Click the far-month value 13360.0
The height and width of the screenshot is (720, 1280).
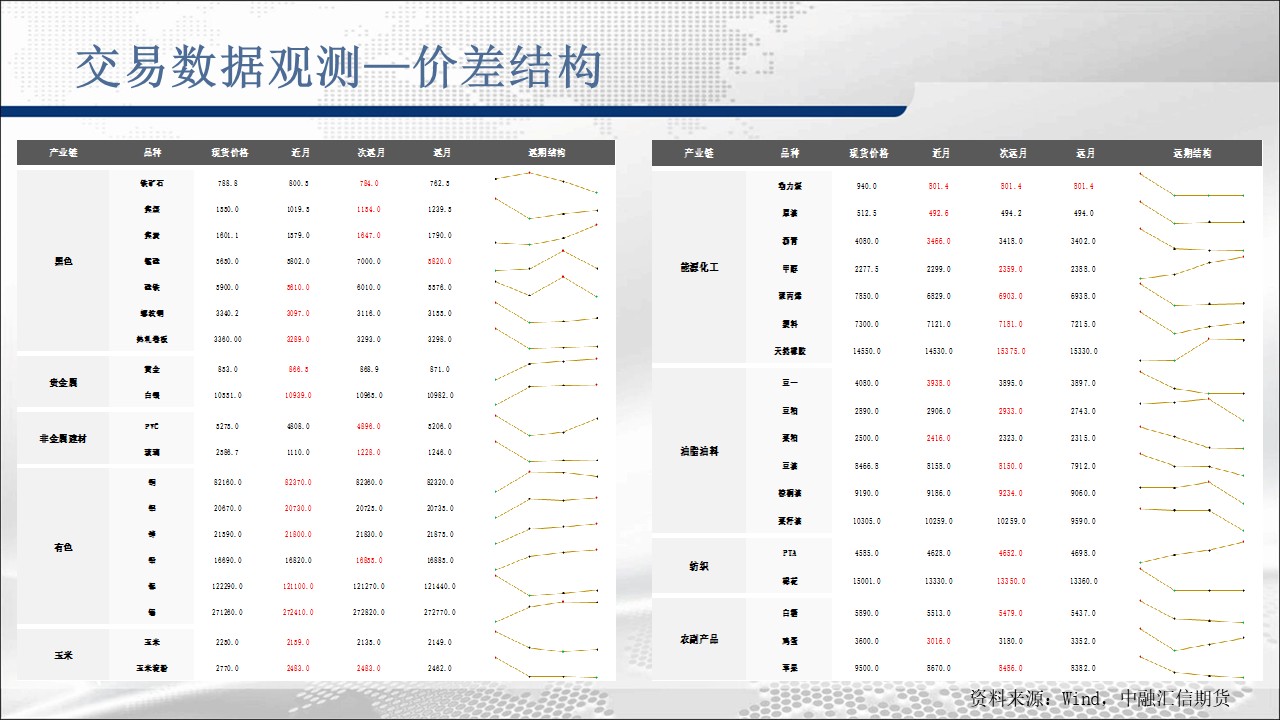pyautogui.click(x=1085, y=581)
